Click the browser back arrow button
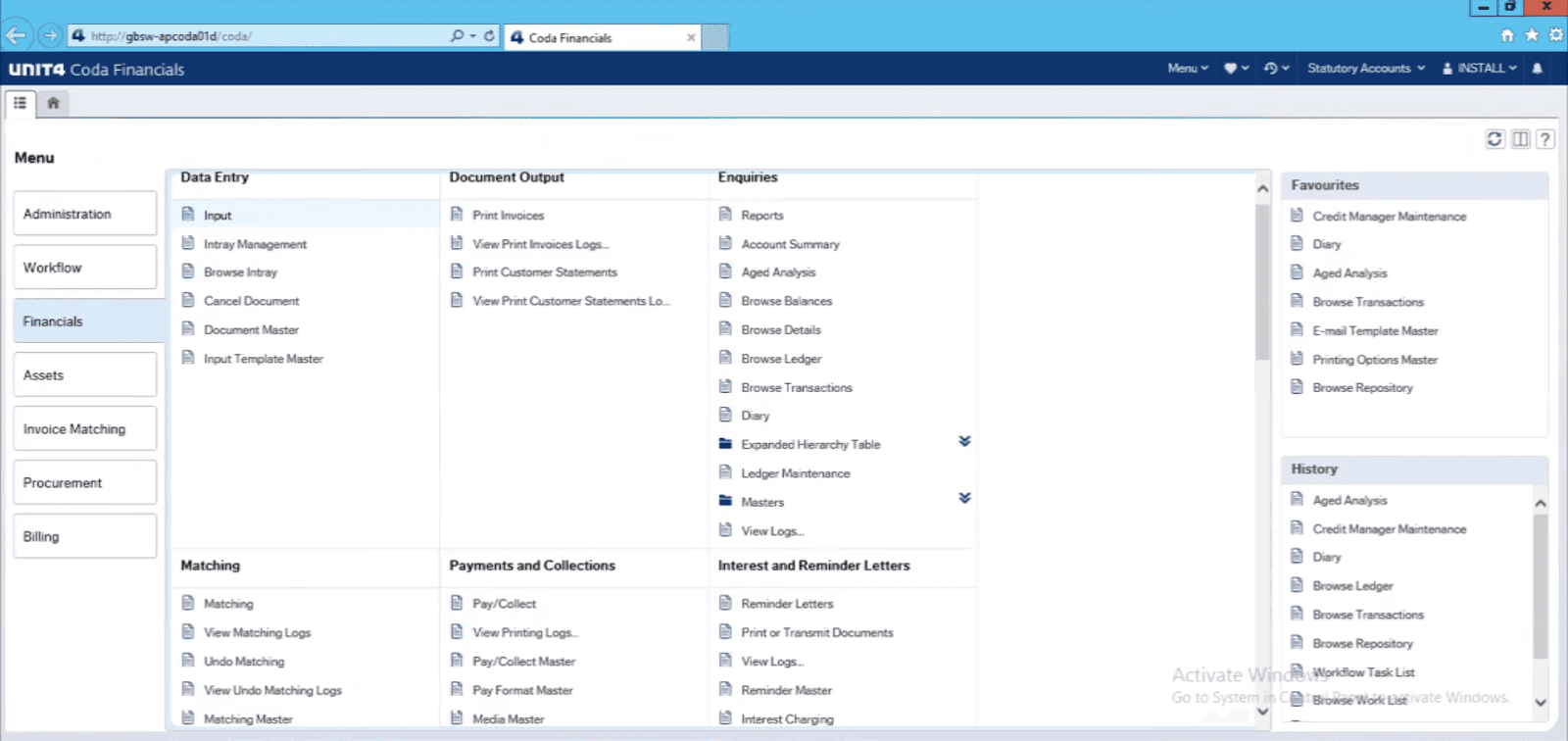The width and height of the screenshot is (1568, 741). (15, 36)
